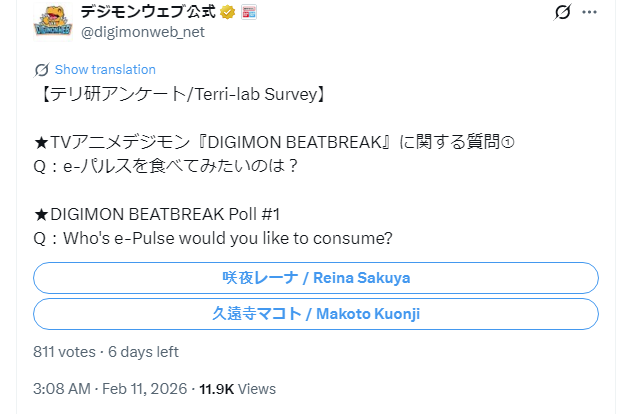Vote for 久遠寺マコト / Makoto Kuonji
Viewport: 629px width, 414px height.
click(316, 314)
